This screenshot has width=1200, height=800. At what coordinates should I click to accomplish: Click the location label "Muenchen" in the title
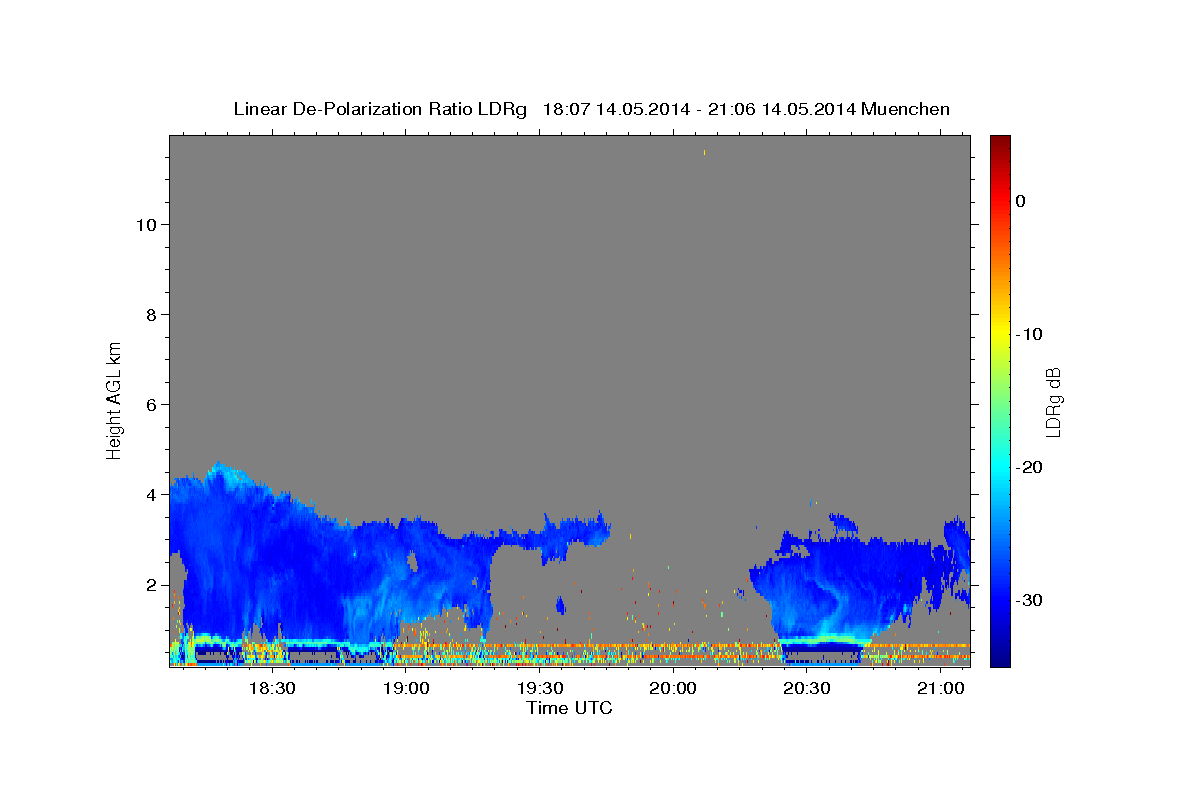coord(906,109)
